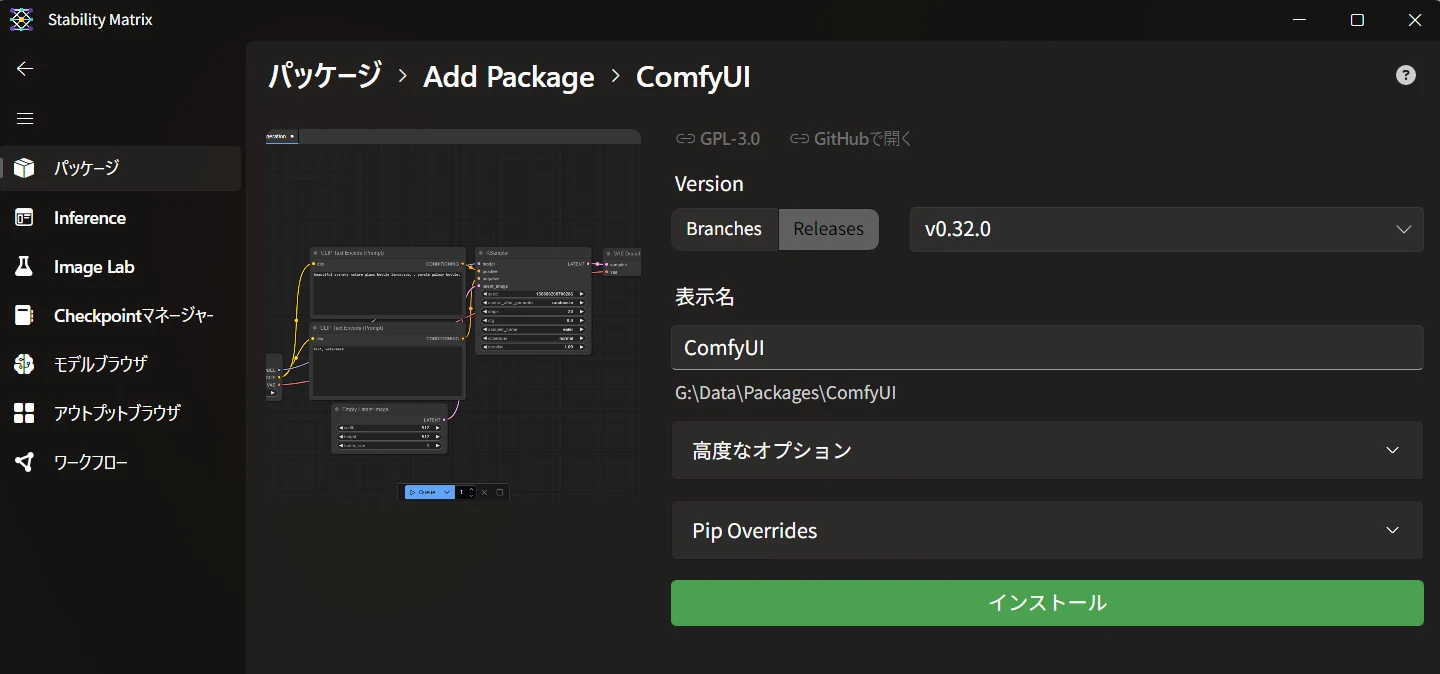Click the chevron on Pip Overrides
This screenshot has height=674, width=1440.
(x=1393, y=530)
